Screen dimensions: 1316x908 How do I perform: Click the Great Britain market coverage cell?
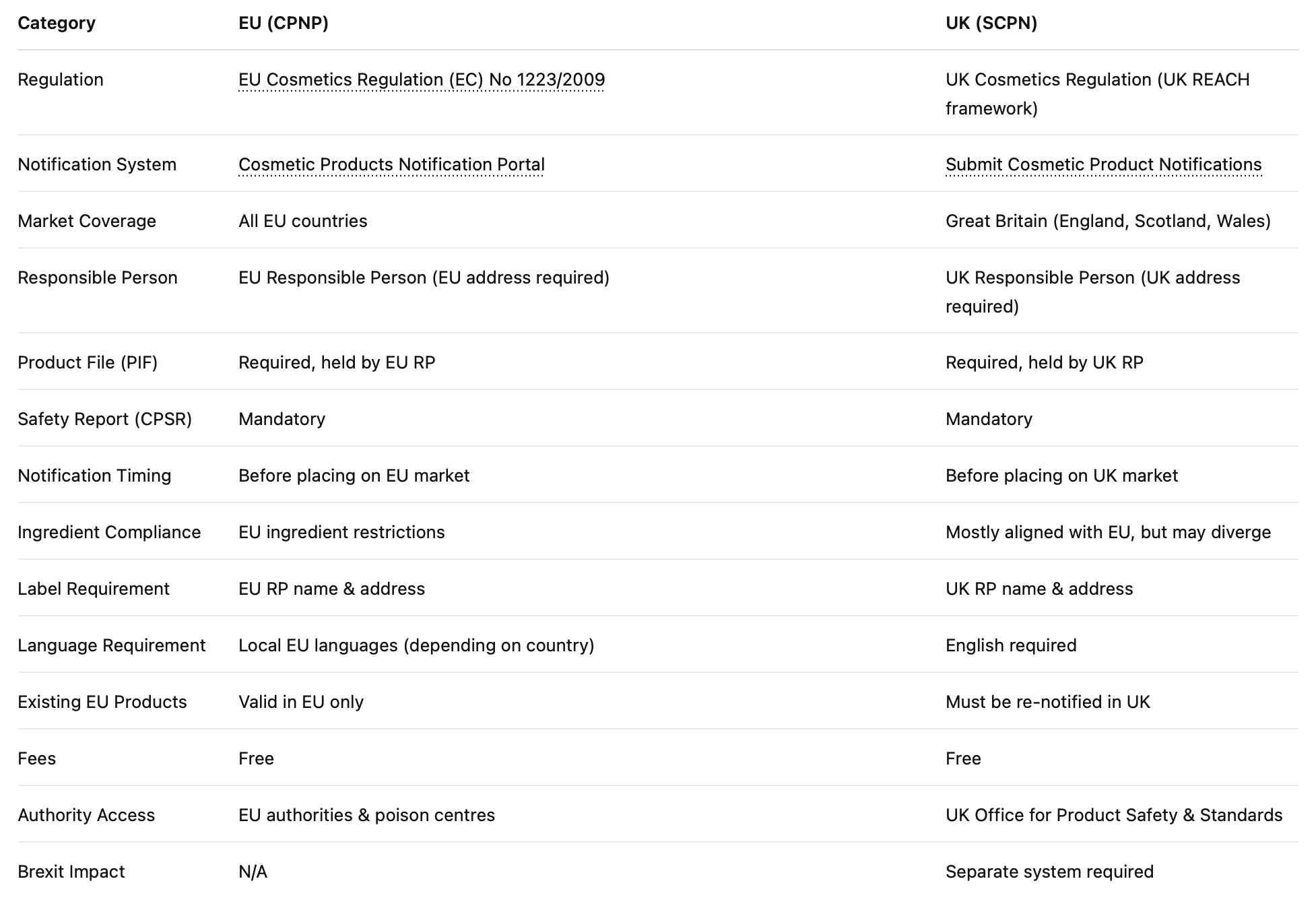[x=1108, y=221]
